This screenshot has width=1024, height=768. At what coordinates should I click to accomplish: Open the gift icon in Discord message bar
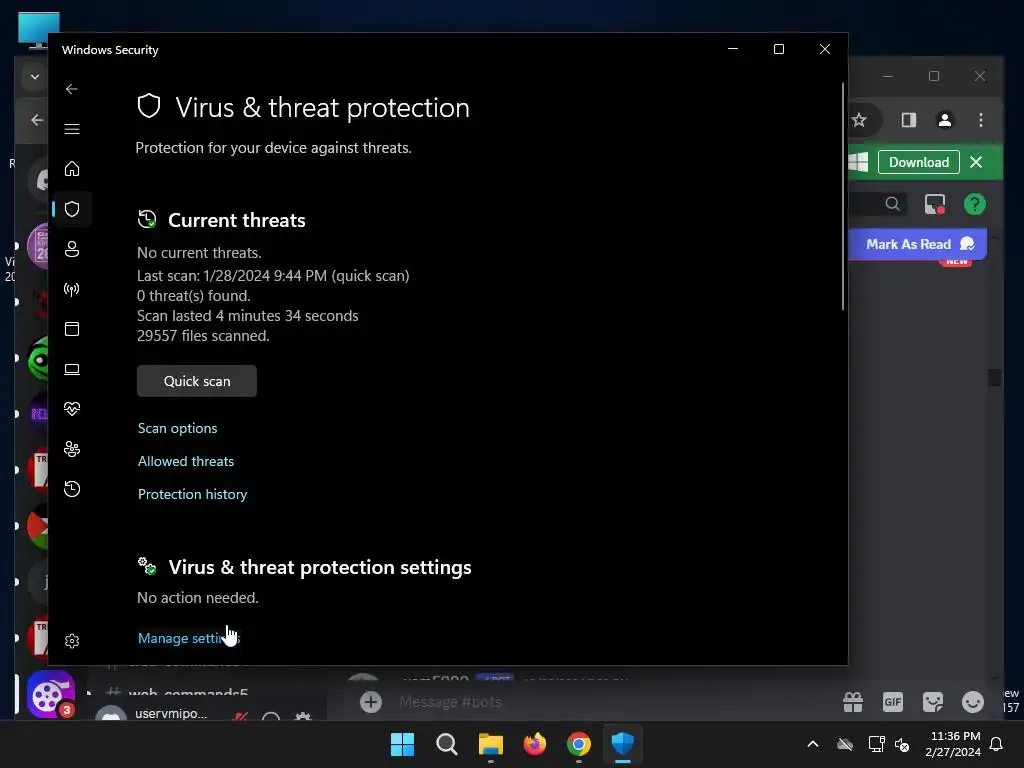(853, 702)
